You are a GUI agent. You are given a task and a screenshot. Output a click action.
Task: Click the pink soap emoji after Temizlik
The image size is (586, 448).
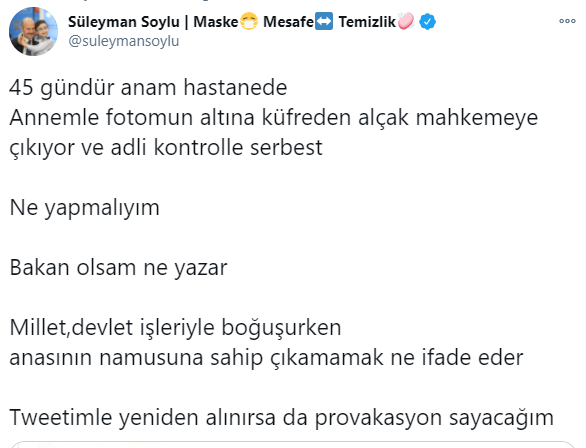point(406,21)
